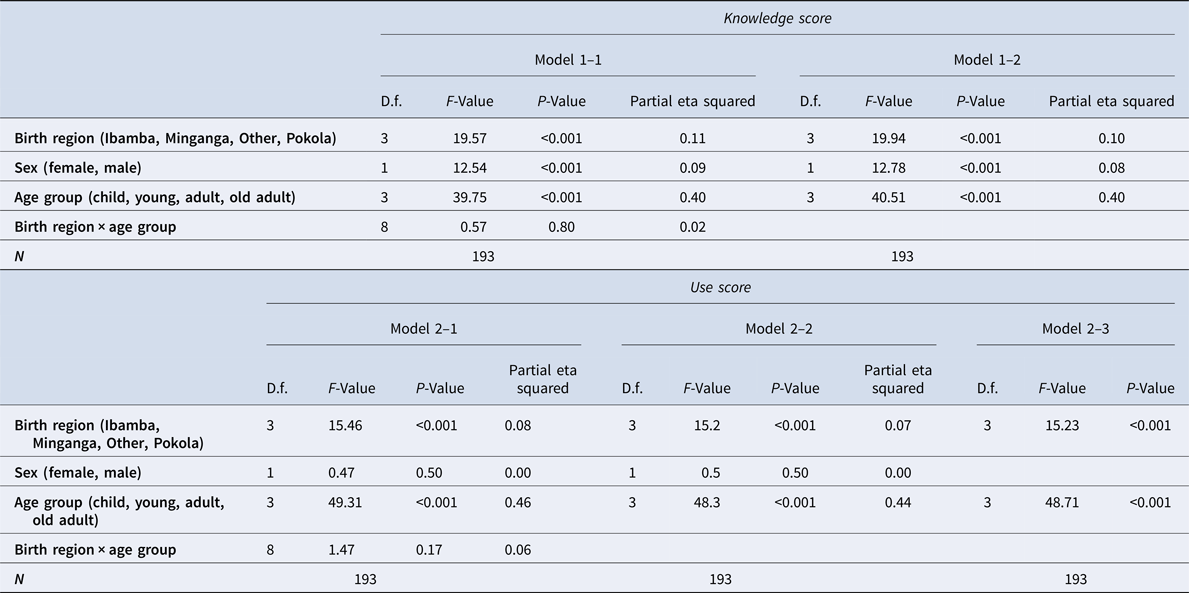Click the P-value cell 0.80
This screenshot has width=1189, height=593.
click(560, 227)
